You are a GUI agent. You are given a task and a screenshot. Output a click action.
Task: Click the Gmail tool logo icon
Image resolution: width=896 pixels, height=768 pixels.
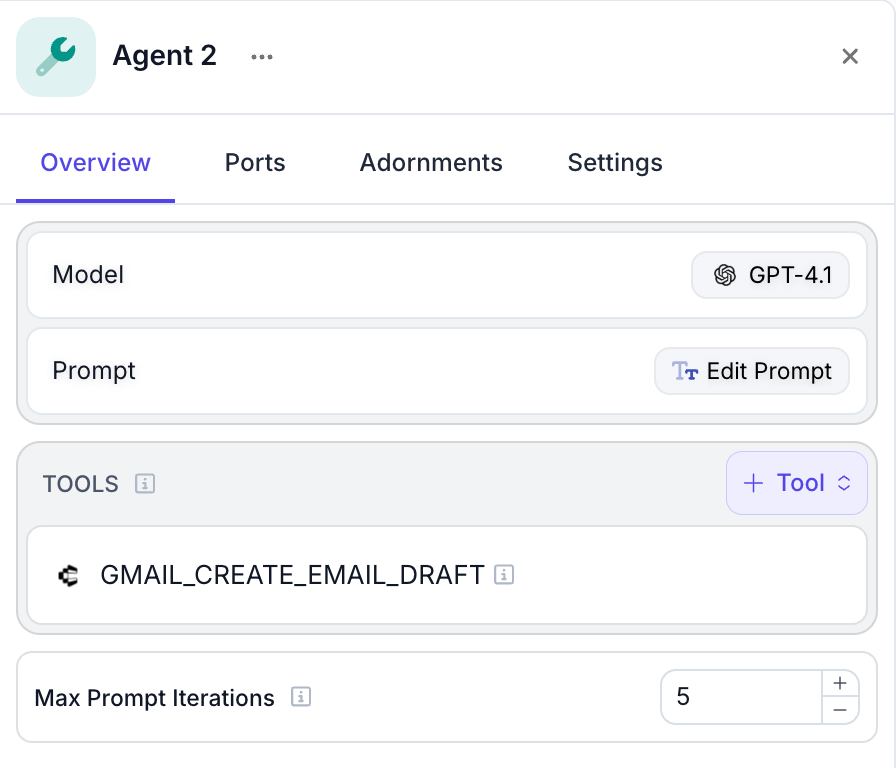[68, 575]
